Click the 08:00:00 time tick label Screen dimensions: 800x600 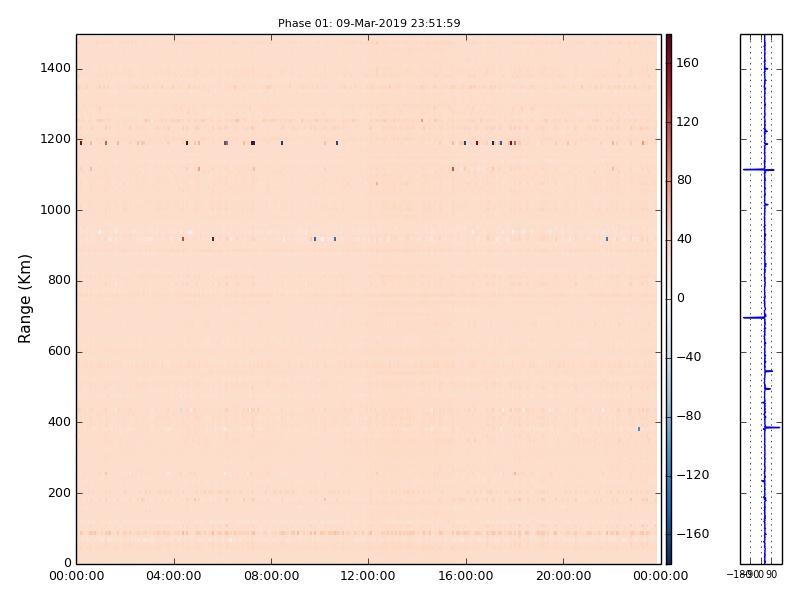tap(271, 576)
